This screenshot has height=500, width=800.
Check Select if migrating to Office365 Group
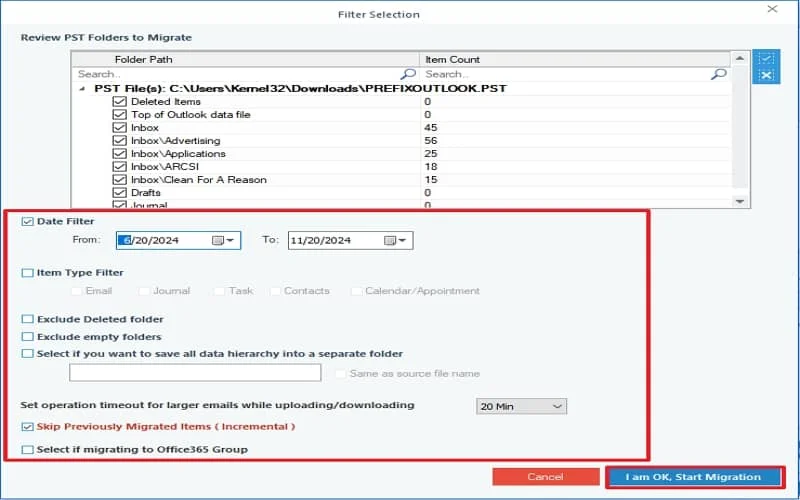tap(28, 449)
